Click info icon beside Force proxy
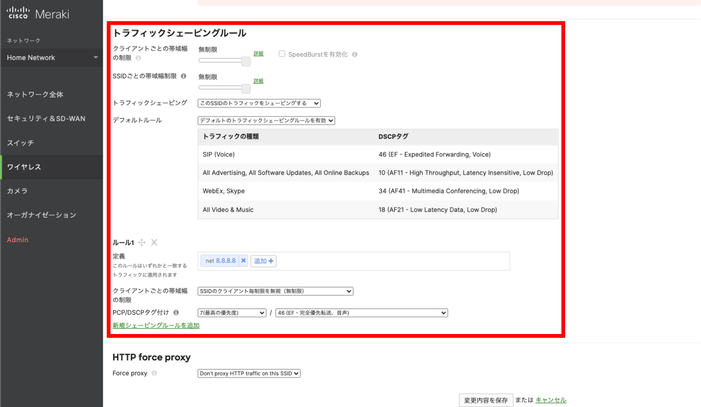This screenshot has width=701, height=407. coord(154,374)
